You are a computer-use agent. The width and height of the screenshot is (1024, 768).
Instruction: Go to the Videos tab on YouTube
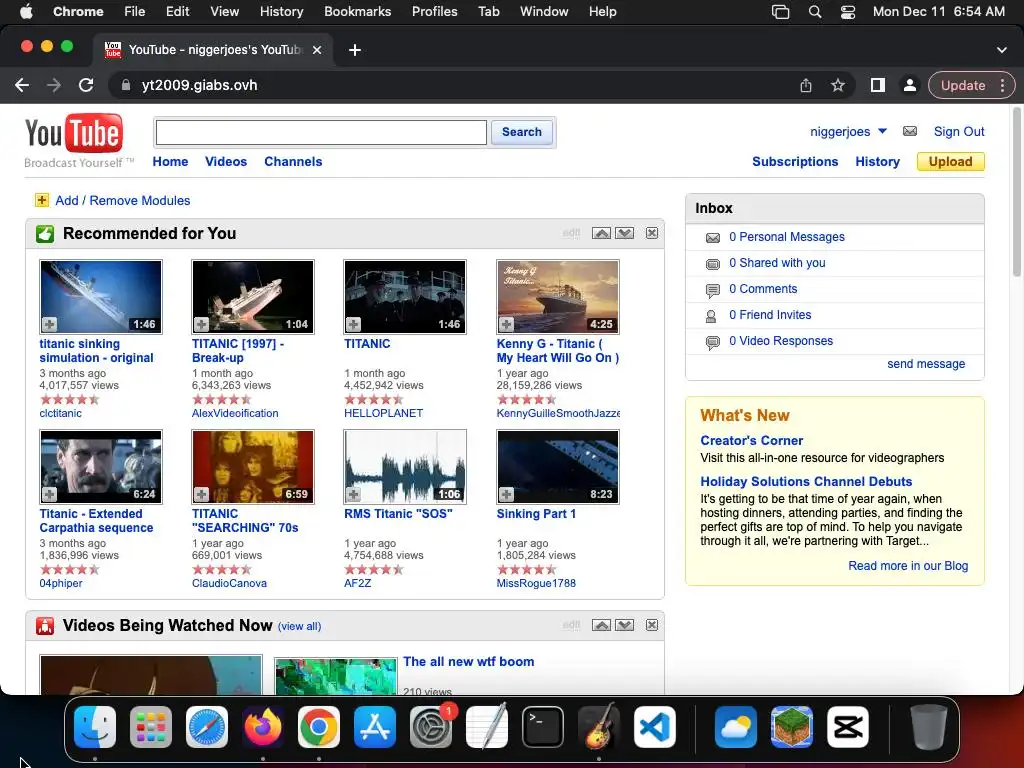click(226, 161)
